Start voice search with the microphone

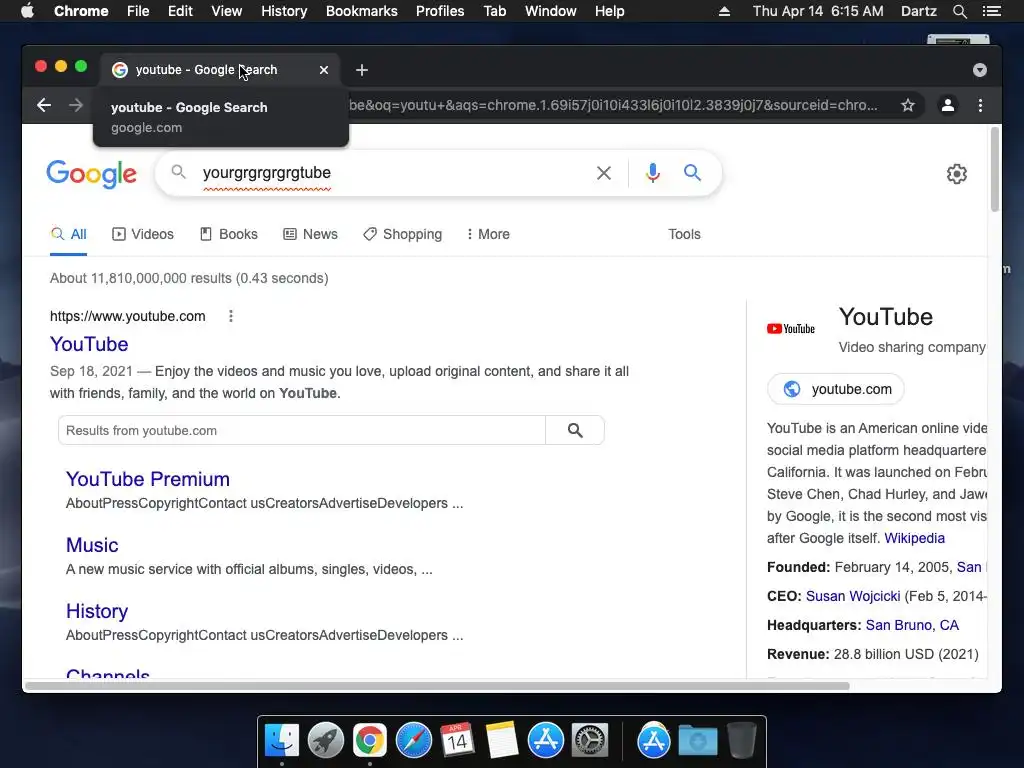pyautogui.click(x=652, y=173)
